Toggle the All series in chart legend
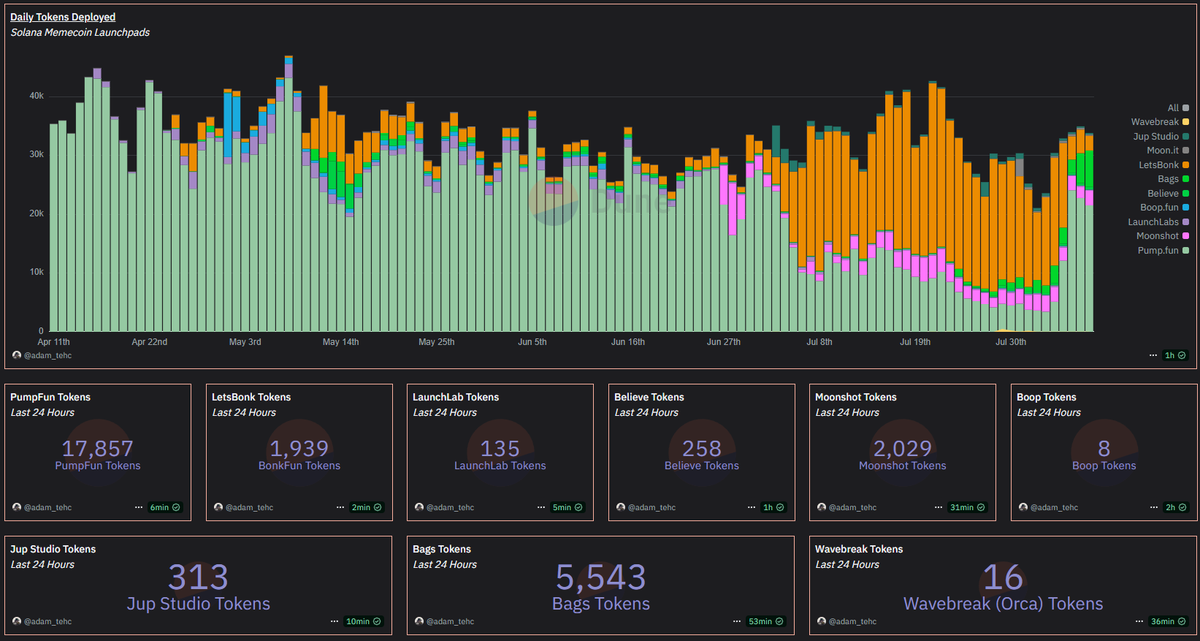 tap(1177, 107)
